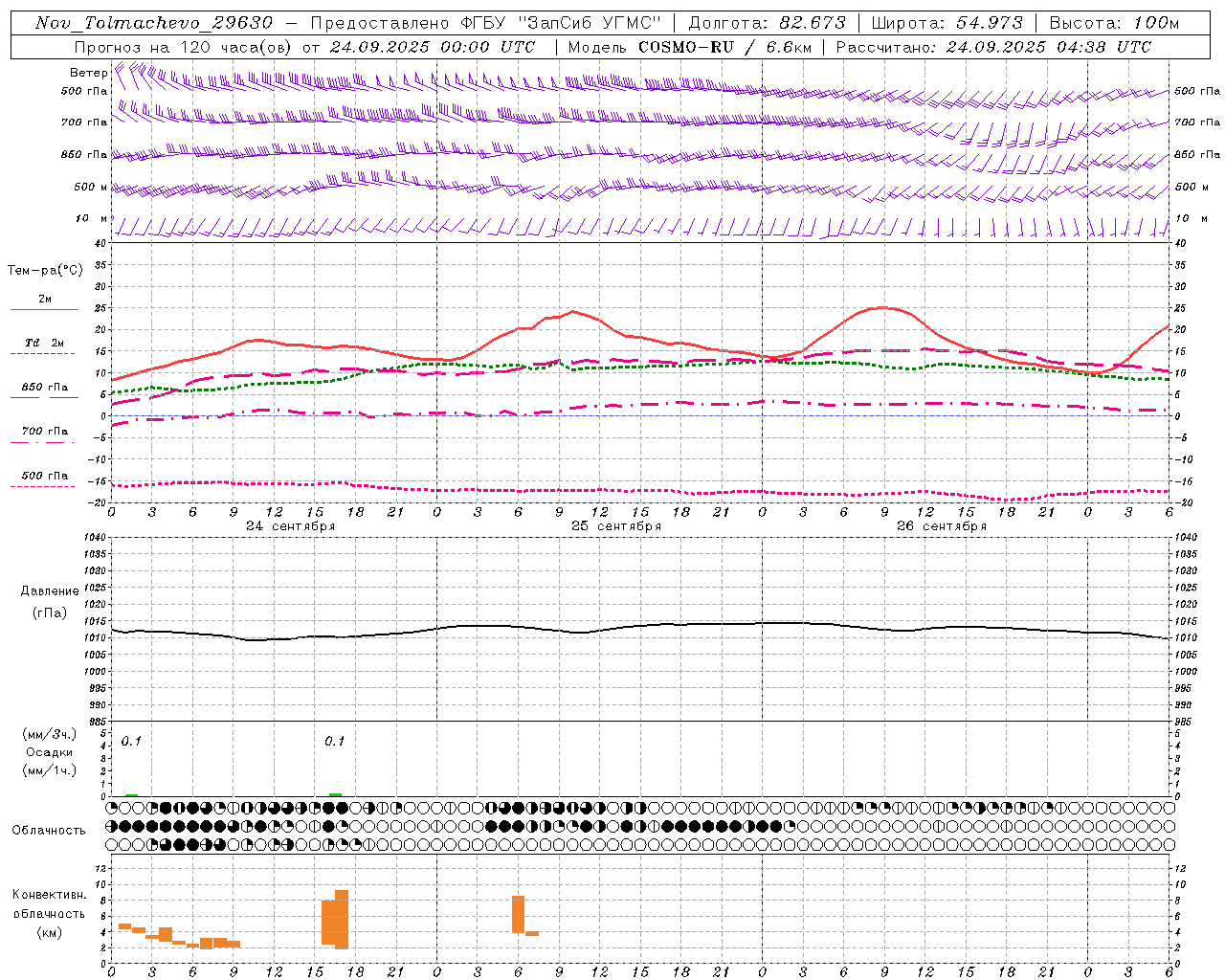Select the Осадки precipitation label
Viewport: 1225px width, 980px height.
click(x=49, y=752)
